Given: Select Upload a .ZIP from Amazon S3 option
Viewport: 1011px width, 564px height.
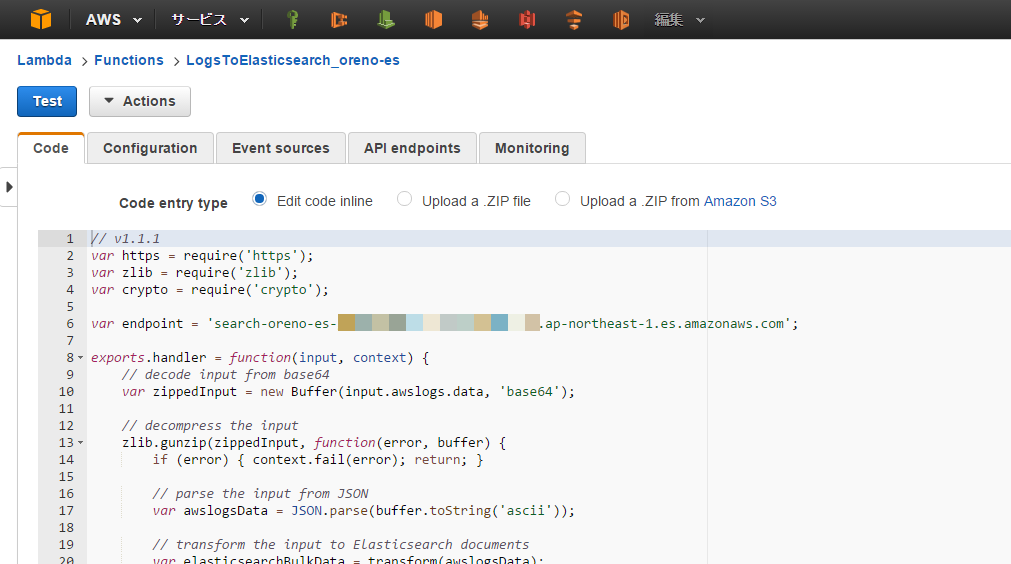Looking at the screenshot, I should (562, 199).
